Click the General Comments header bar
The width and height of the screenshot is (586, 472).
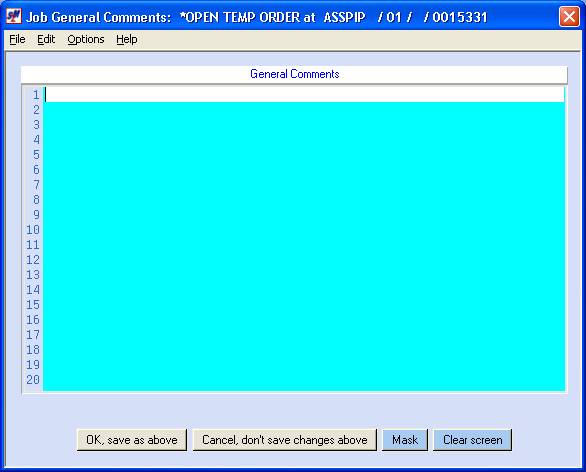click(x=294, y=74)
